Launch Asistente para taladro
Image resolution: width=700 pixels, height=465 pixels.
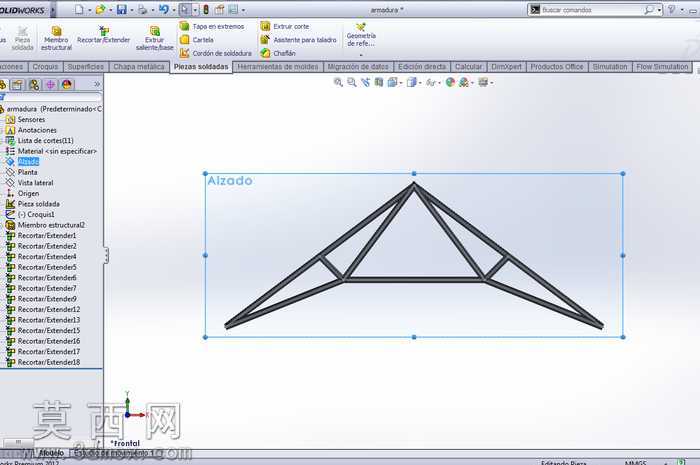pos(299,40)
